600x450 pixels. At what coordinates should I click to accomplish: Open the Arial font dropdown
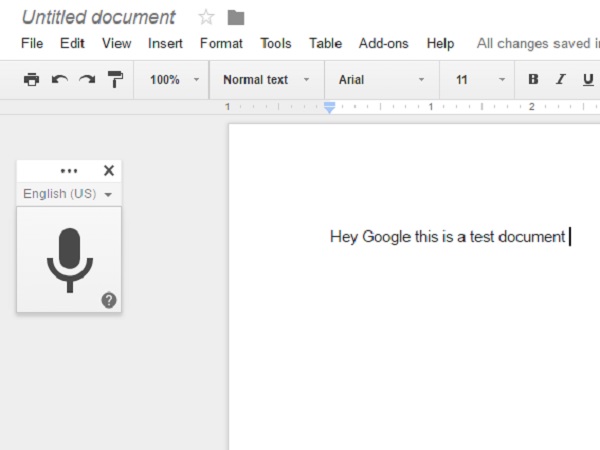point(381,80)
